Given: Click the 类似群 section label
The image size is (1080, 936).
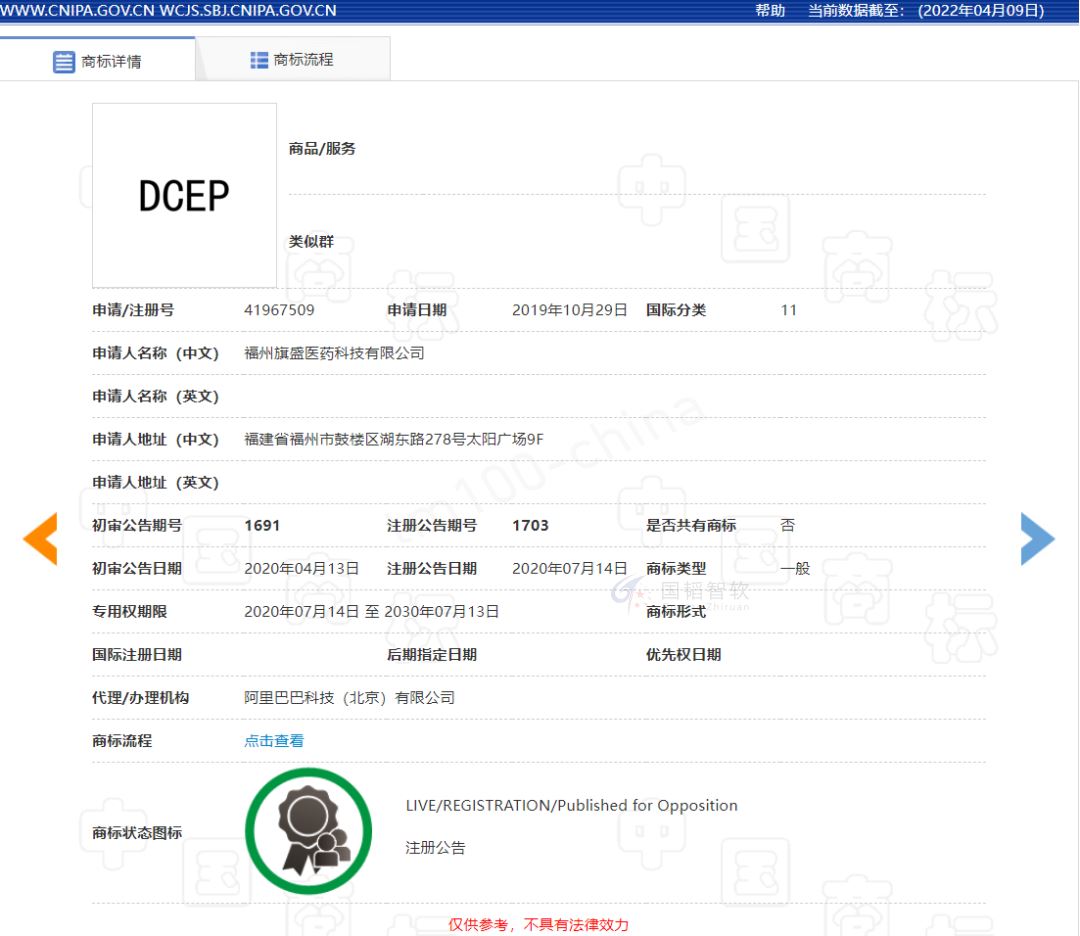Looking at the screenshot, I should [x=311, y=242].
